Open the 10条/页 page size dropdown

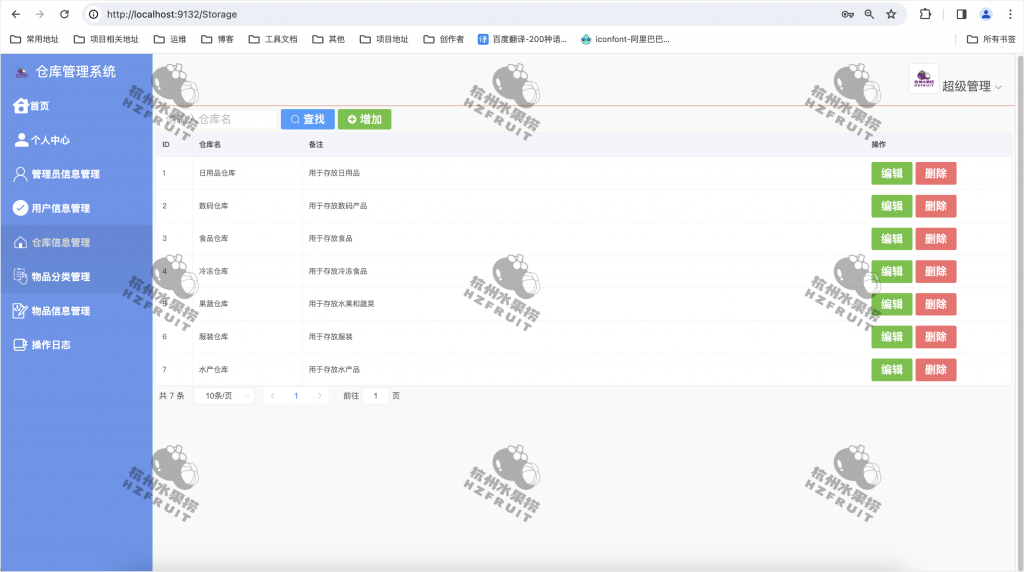[224, 396]
